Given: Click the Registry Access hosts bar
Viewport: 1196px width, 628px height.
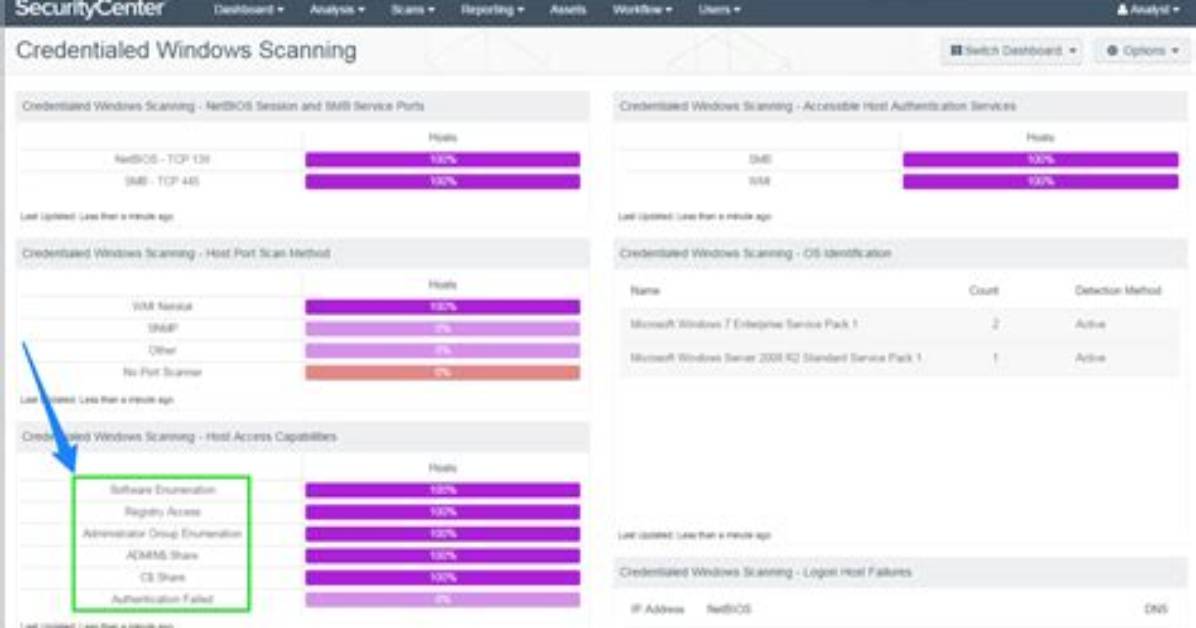Looking at the screenshot, I should pos(442,512).
